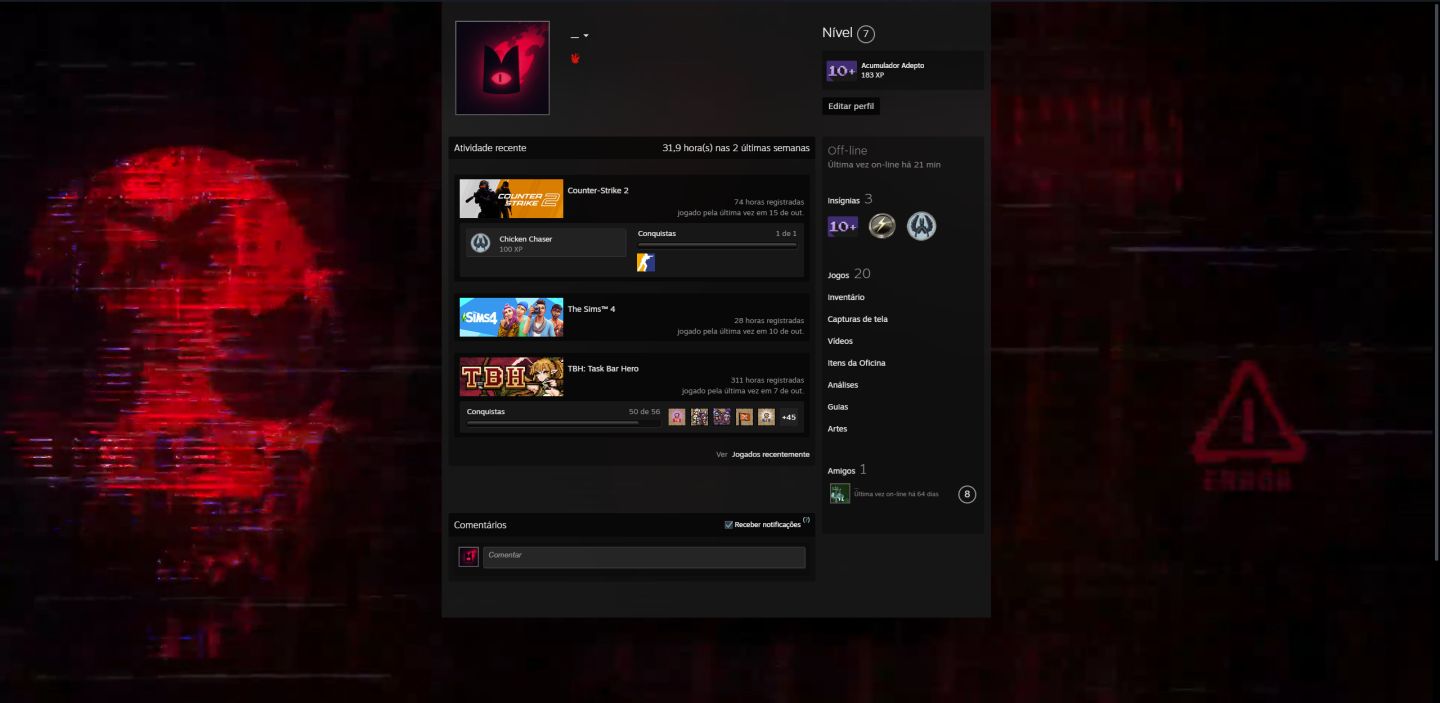Open the Guias section
The image size is (1440, 703).
(x=838, y=407)
